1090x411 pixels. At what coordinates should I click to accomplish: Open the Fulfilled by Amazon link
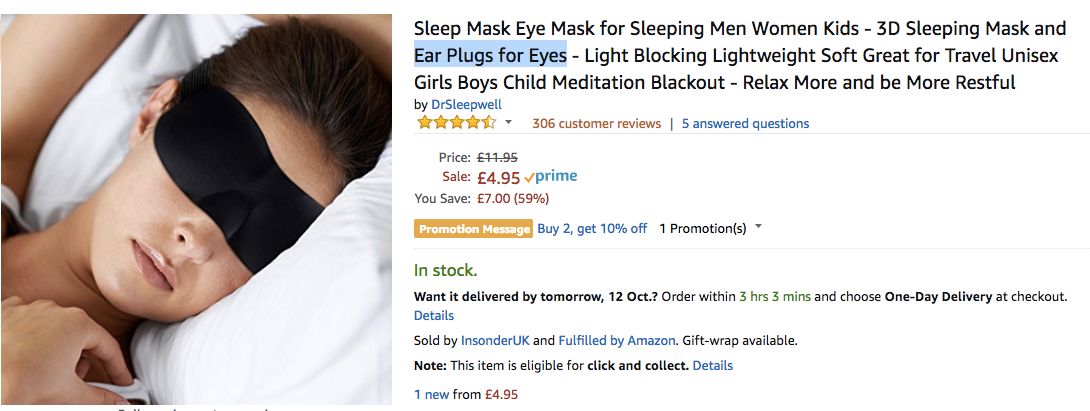tap(617, 340)
